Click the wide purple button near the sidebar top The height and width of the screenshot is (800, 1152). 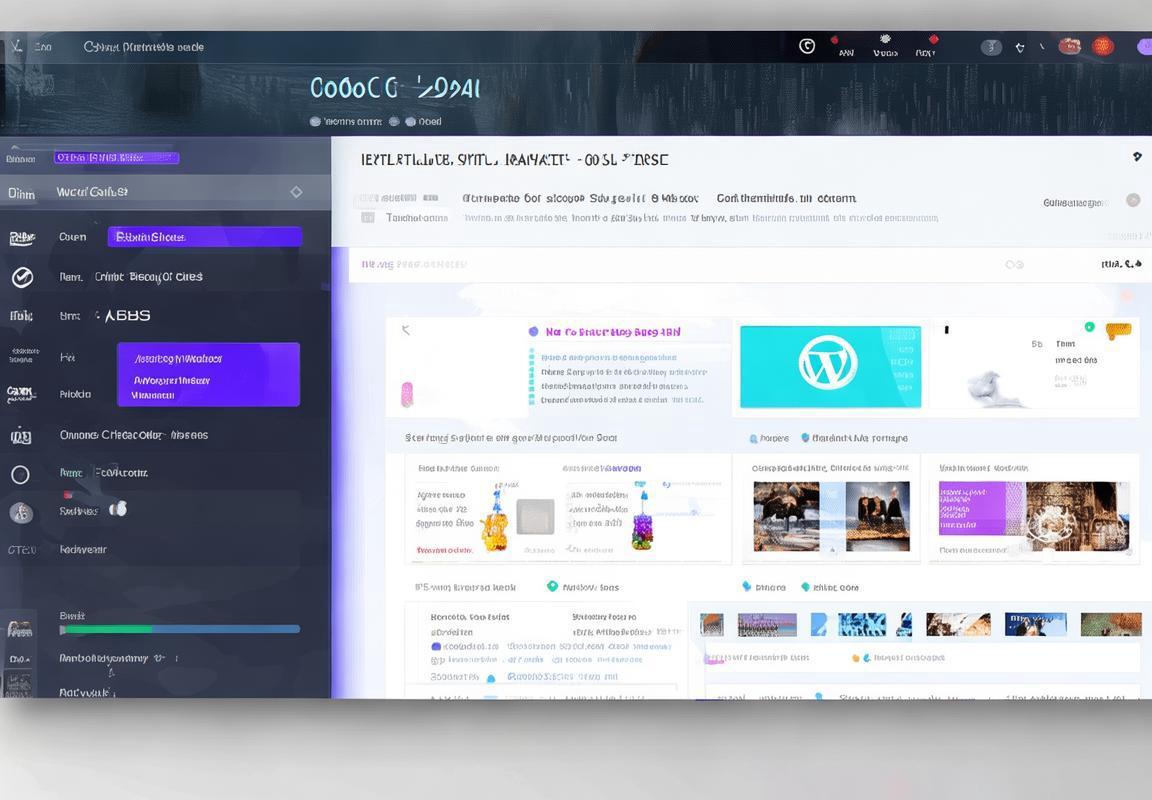(204, 237)
